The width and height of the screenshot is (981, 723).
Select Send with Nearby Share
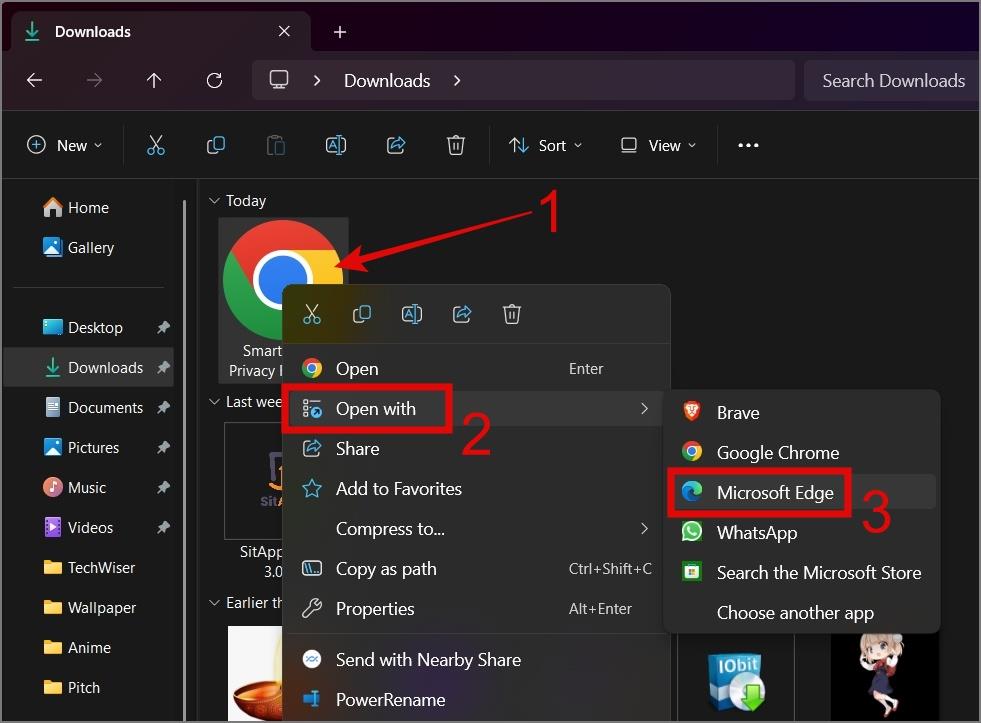(476, 660)
